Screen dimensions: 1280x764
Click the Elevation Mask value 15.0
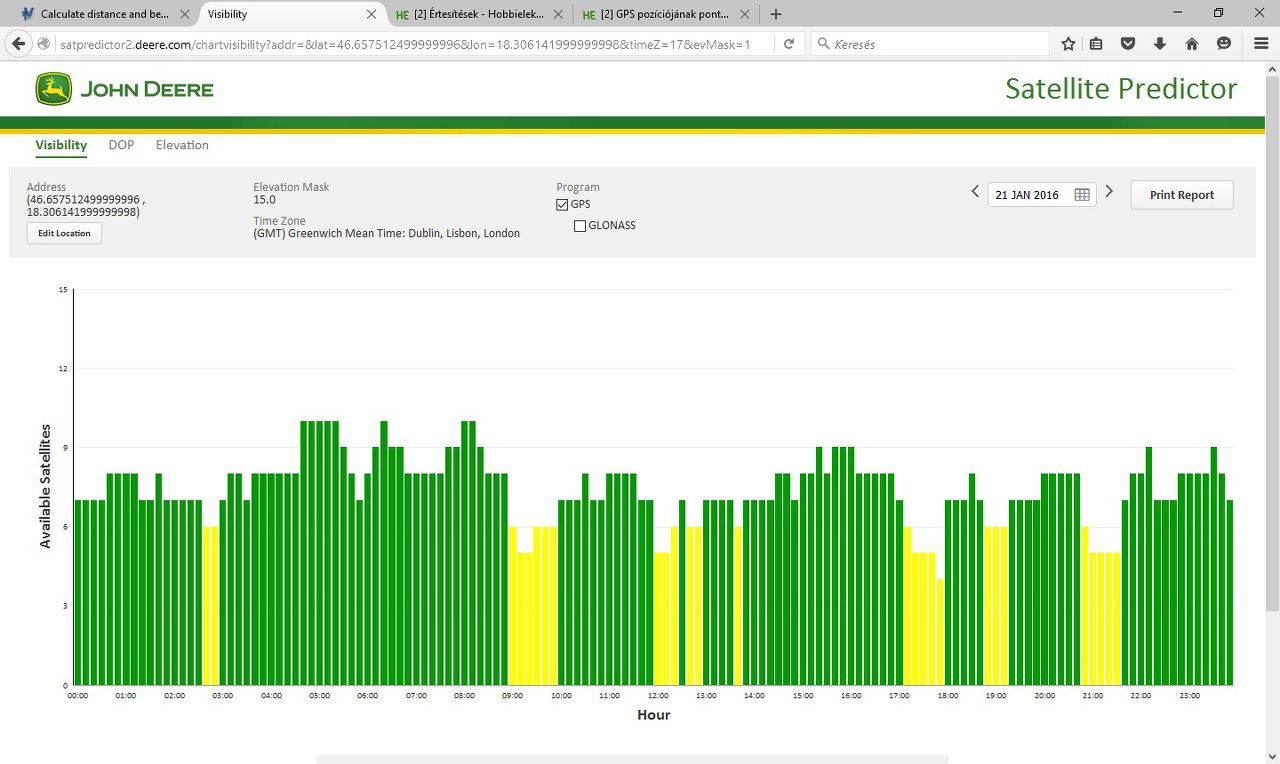coord(265,200)
